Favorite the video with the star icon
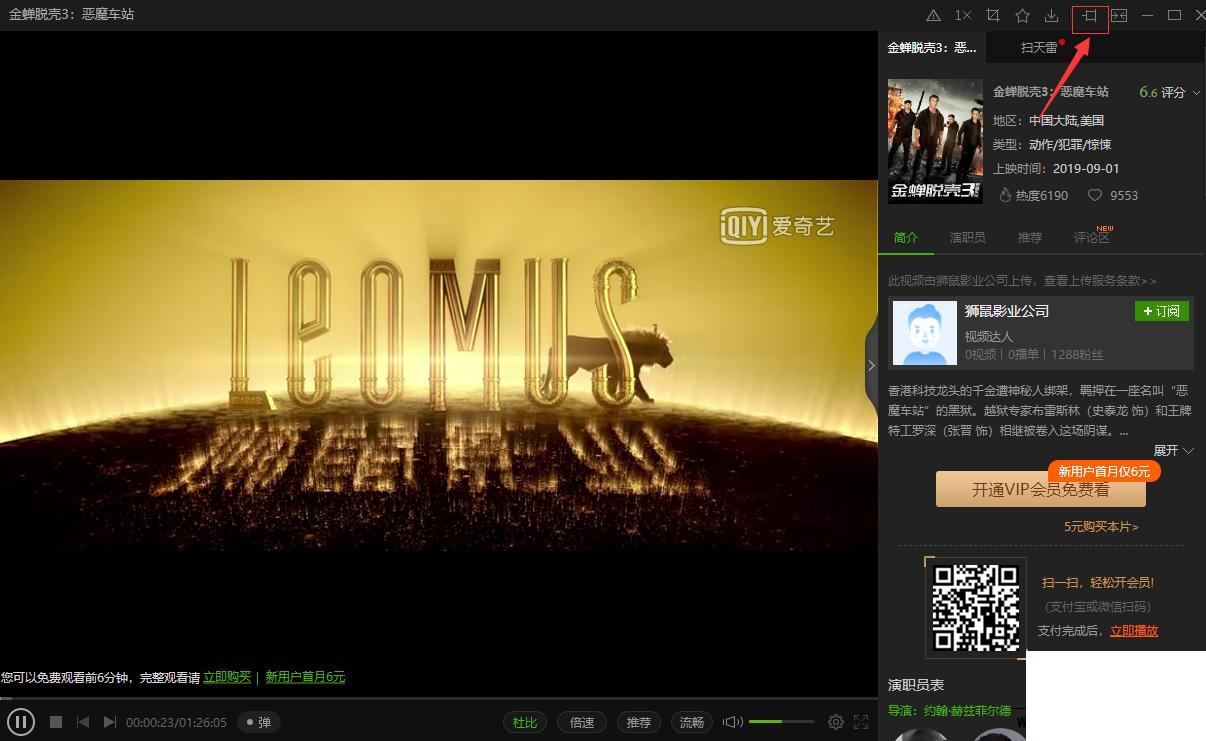Screen dimensions: 1206x741 tap(1022, 15)
